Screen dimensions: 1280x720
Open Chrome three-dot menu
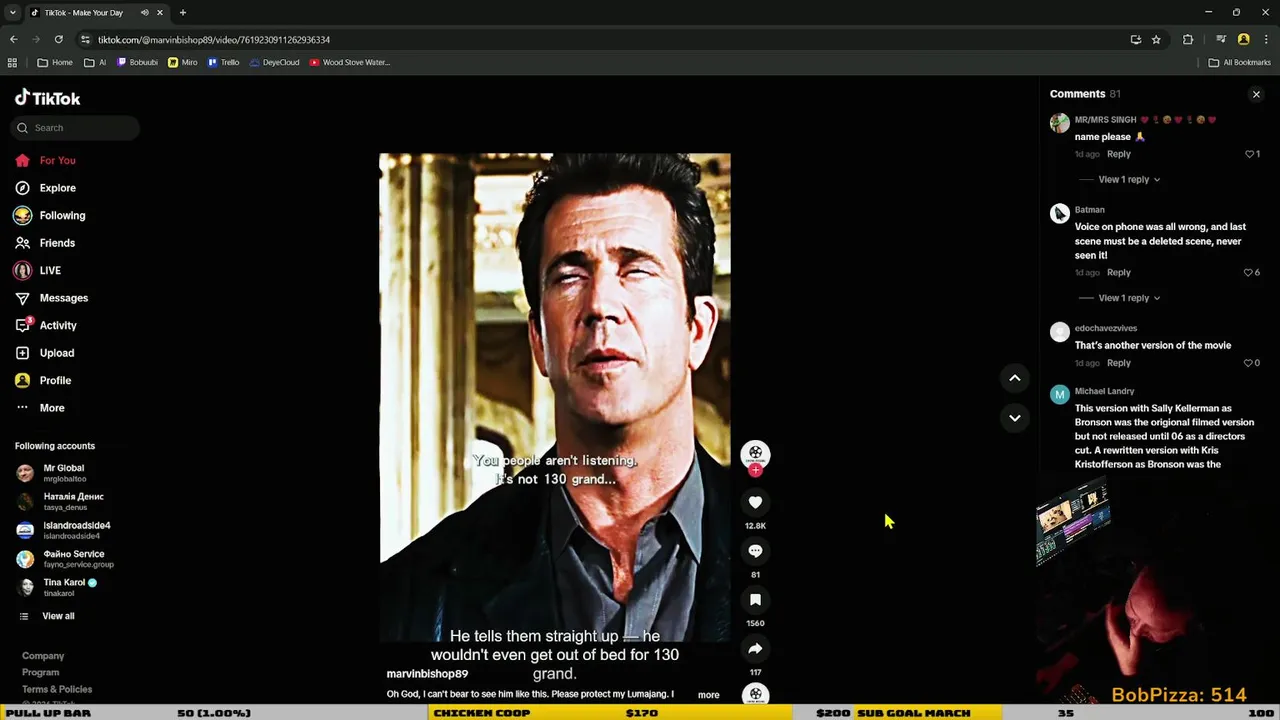(1265, 39)
